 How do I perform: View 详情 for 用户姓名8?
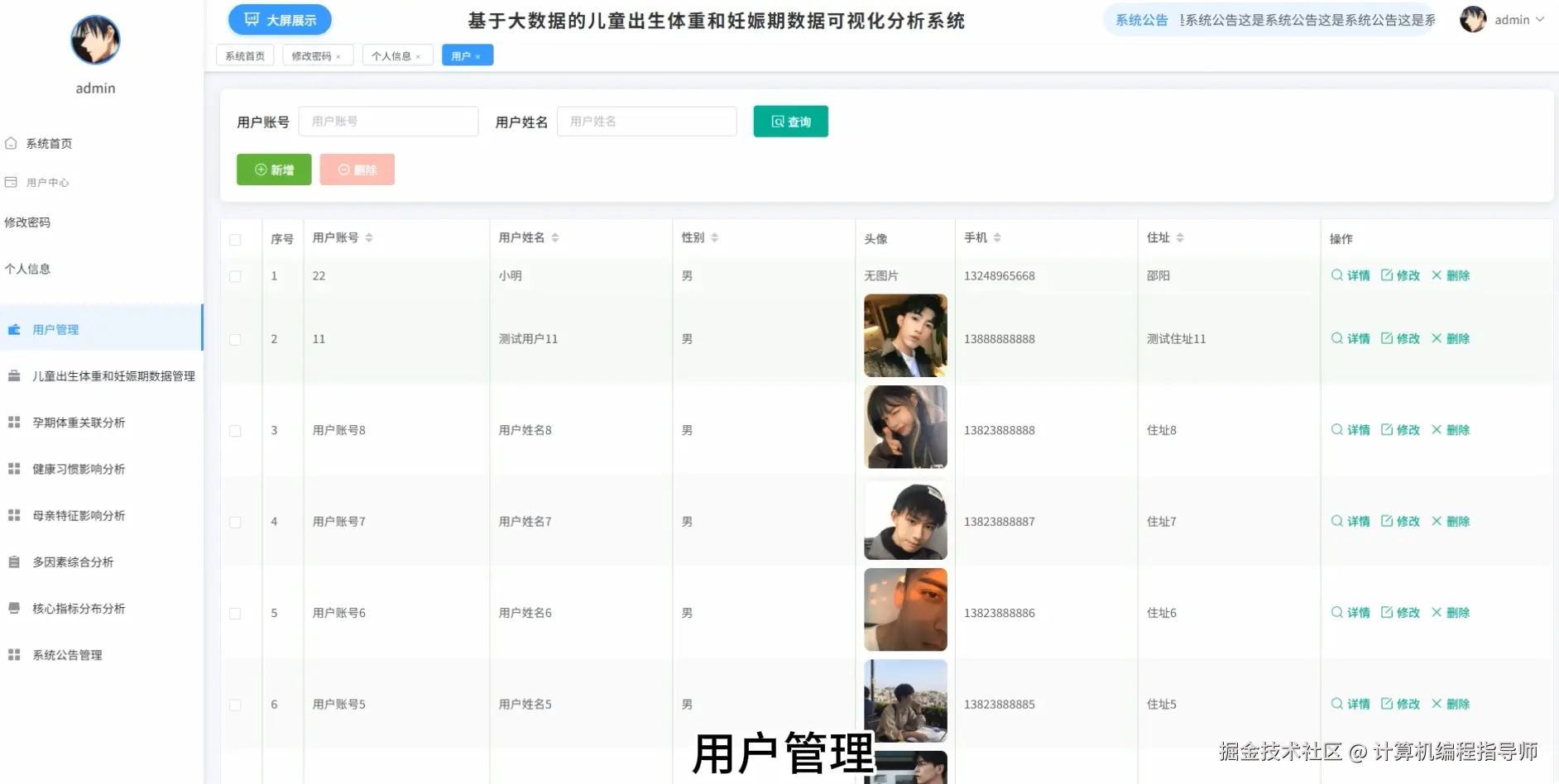(1350, 430)
